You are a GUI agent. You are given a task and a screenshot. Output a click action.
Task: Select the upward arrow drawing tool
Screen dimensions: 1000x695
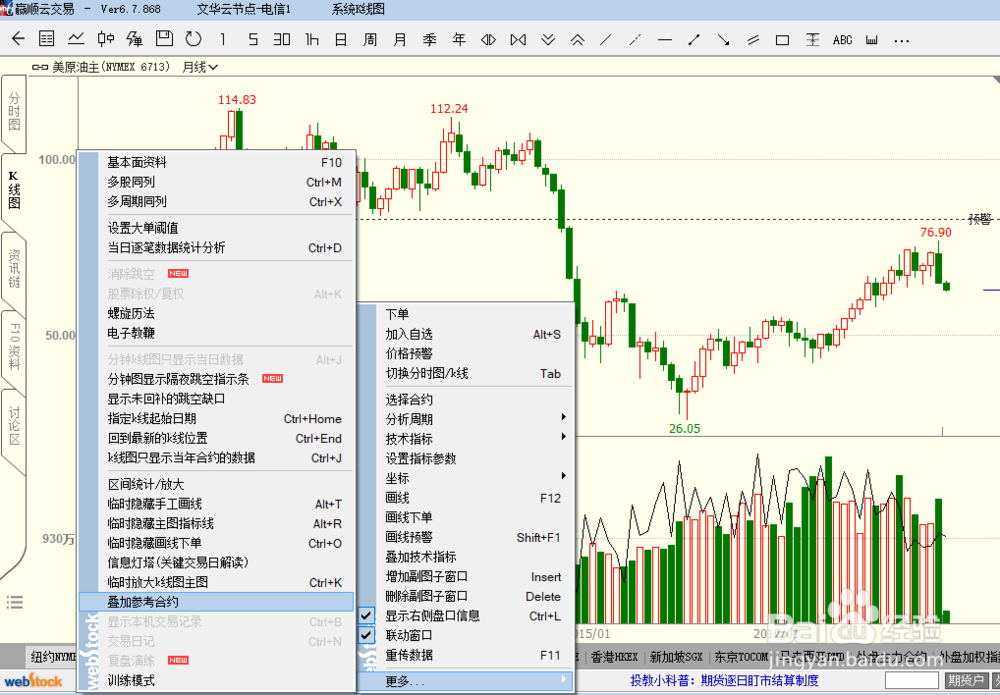(x=695, y=40)
